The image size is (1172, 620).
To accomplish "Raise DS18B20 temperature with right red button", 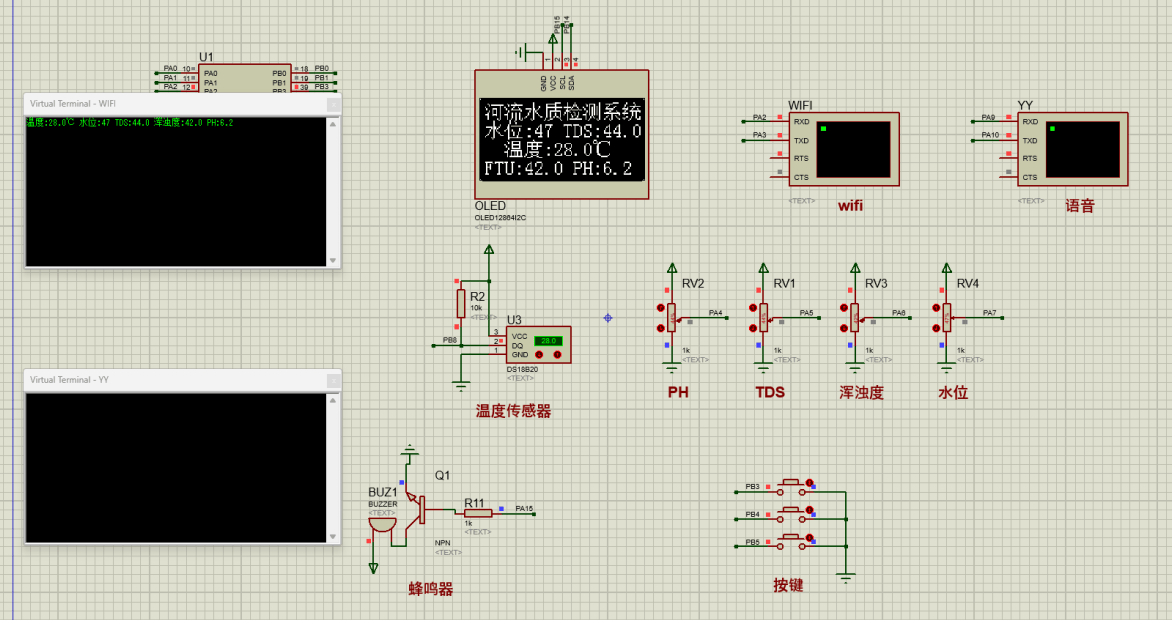I will click(557, 354).
